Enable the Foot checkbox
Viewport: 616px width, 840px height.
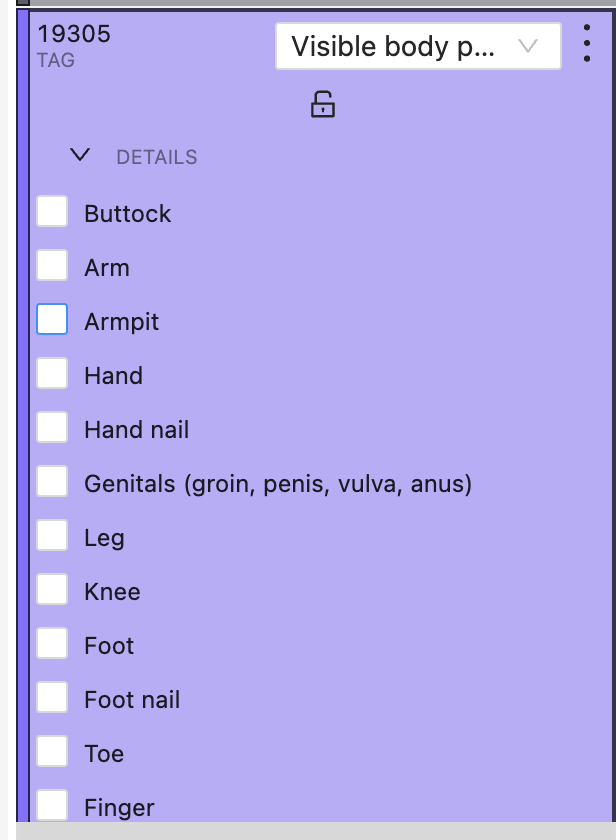click(x=52, y=644)
